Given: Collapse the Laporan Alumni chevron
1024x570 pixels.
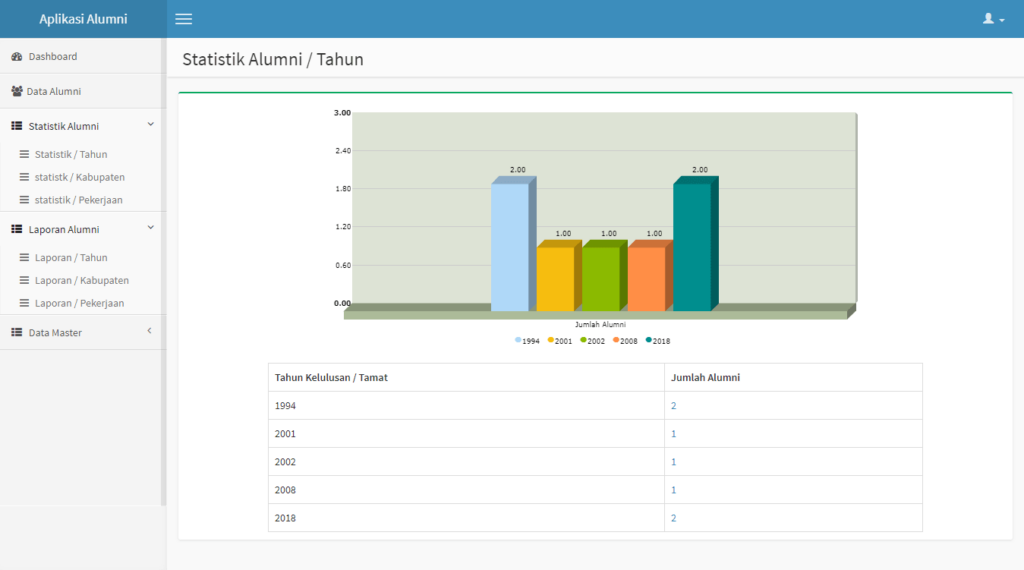Looking at the screenshot, I should pos(150,227).
